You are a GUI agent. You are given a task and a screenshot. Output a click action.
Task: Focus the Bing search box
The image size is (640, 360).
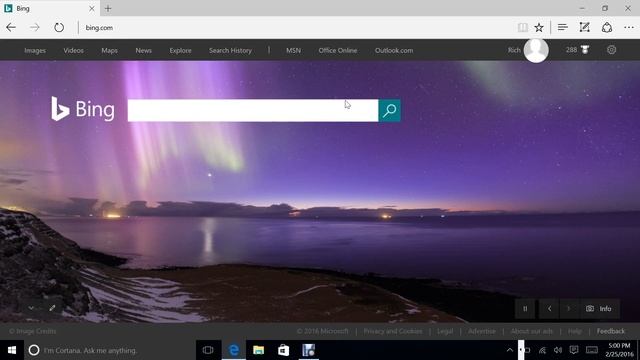(253, 110)
